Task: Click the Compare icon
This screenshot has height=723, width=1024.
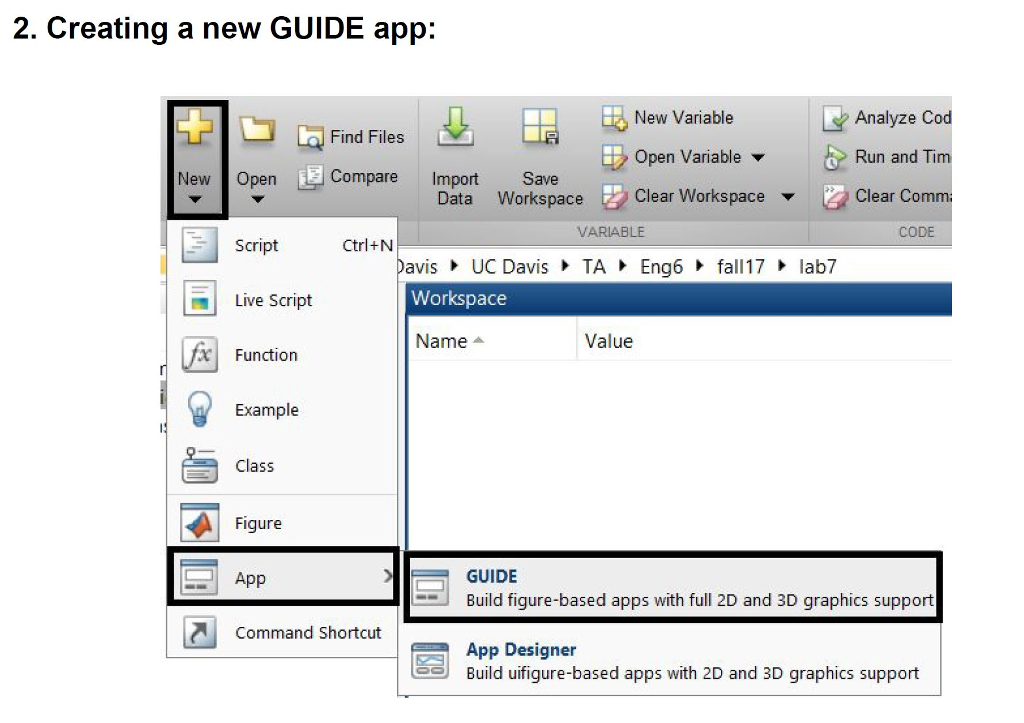Action: [x=311, y=177]
